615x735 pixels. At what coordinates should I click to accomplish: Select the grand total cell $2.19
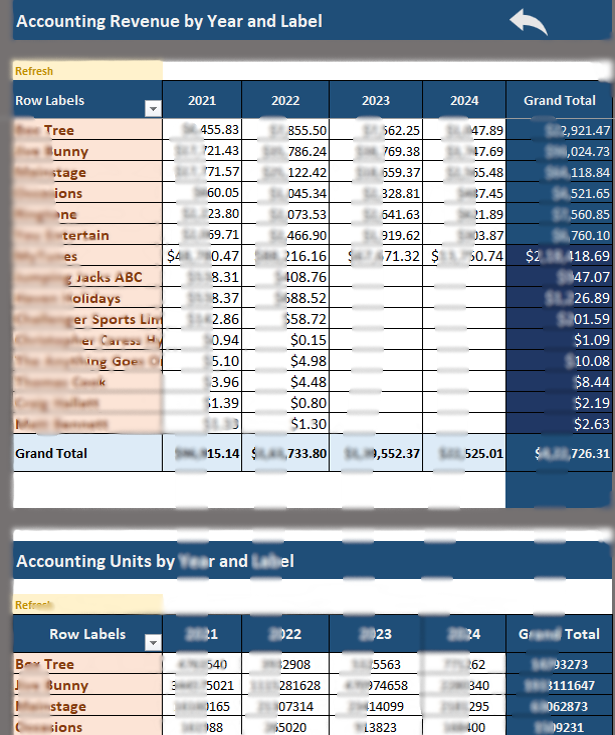559,403
